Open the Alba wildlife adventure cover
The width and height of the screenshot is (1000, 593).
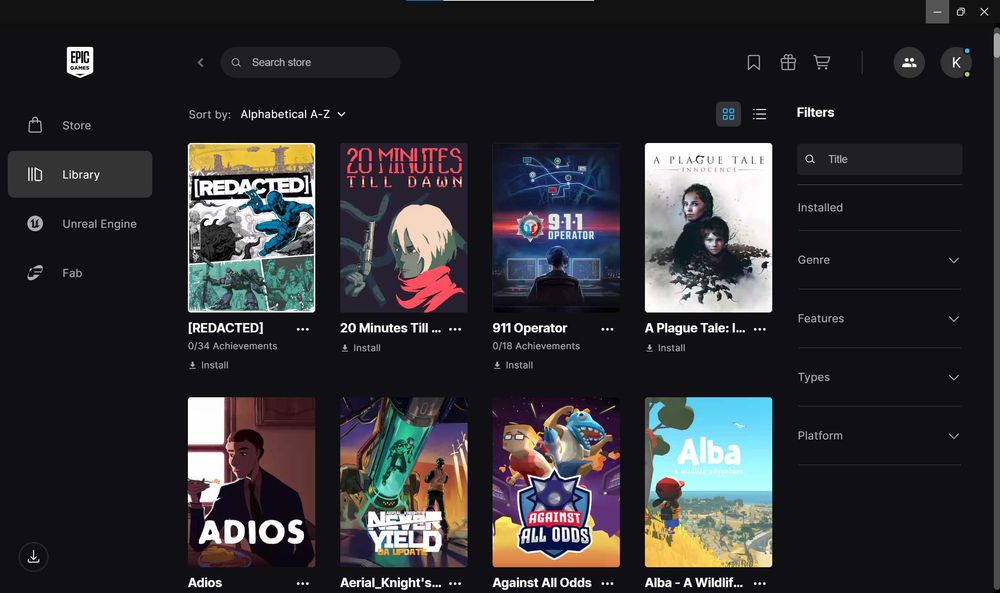[709, 482]
